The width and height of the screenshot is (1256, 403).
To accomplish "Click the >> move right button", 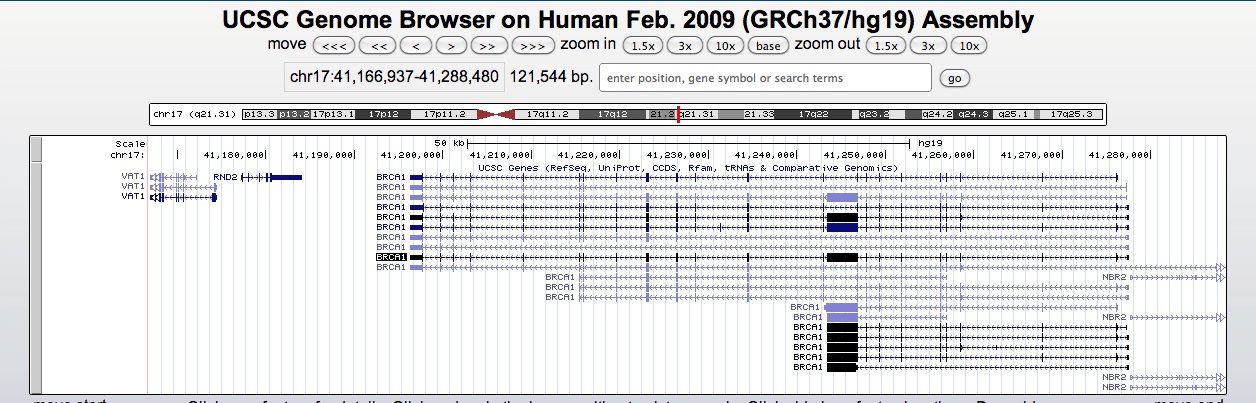I will pos(489,46).
